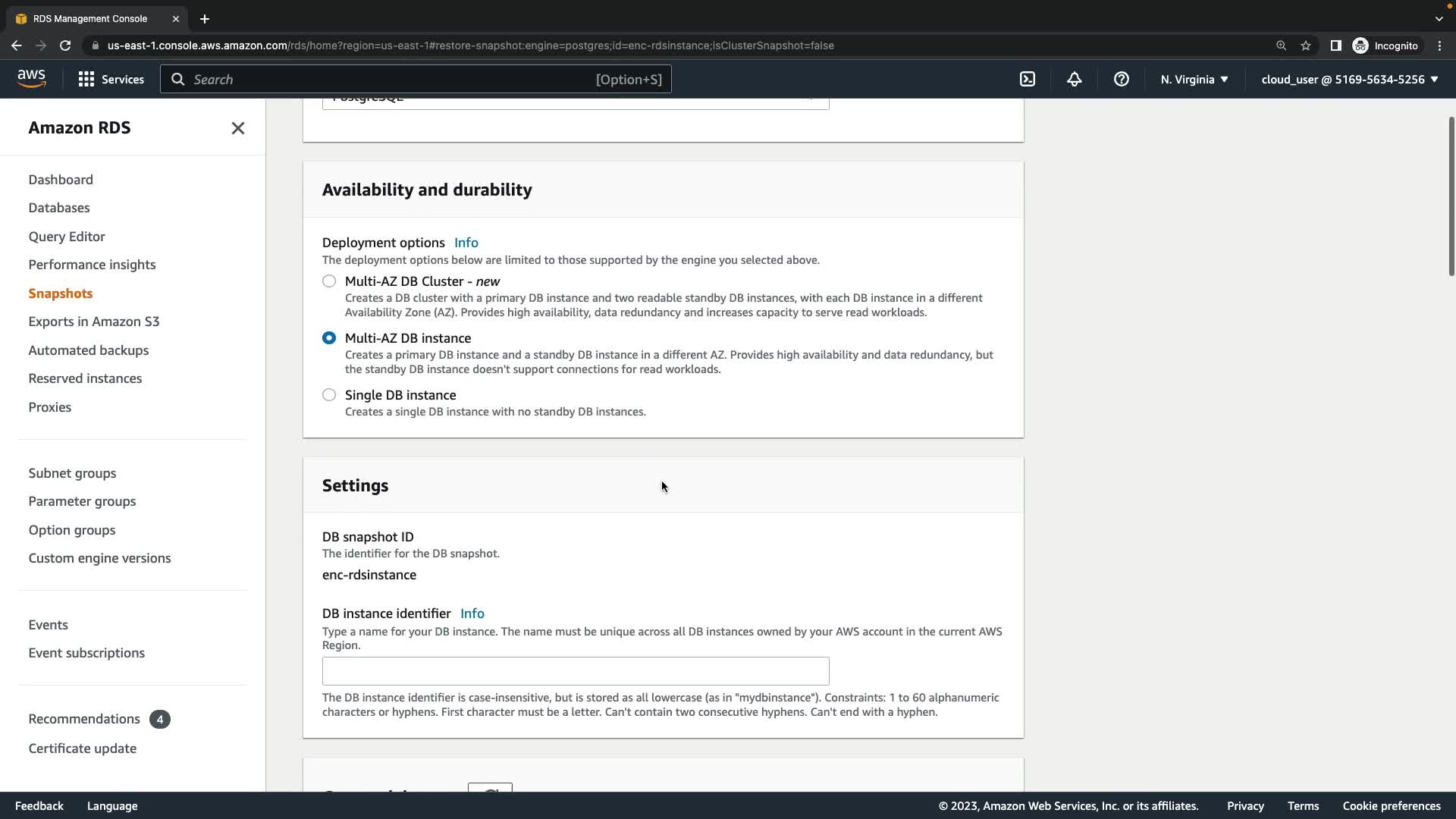Open the notifications bell icon
Viewport: 1456px width, 819px height.
1075,79
